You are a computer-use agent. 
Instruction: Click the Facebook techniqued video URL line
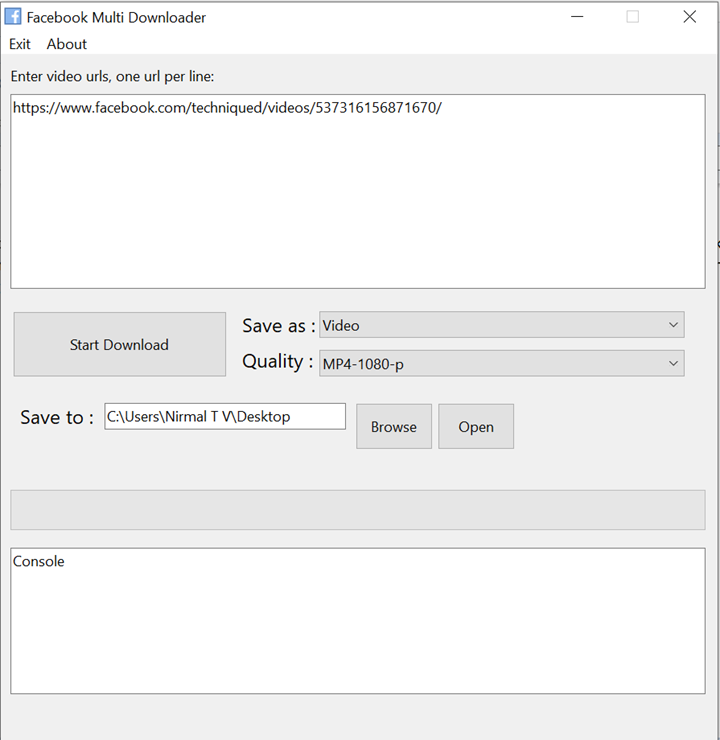pyautogui.click(x=227, y=108)
